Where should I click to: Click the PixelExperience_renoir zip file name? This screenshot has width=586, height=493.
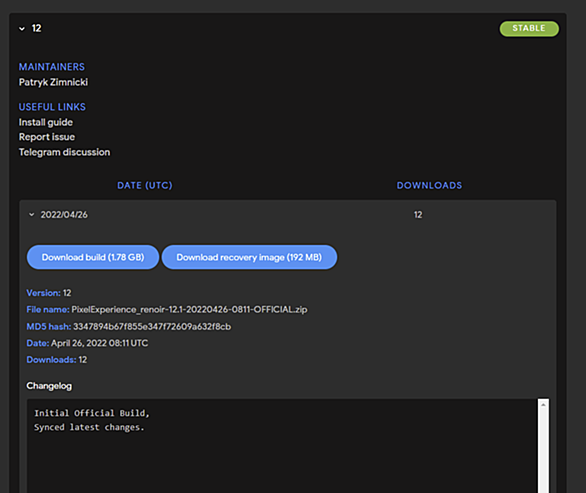189,309
